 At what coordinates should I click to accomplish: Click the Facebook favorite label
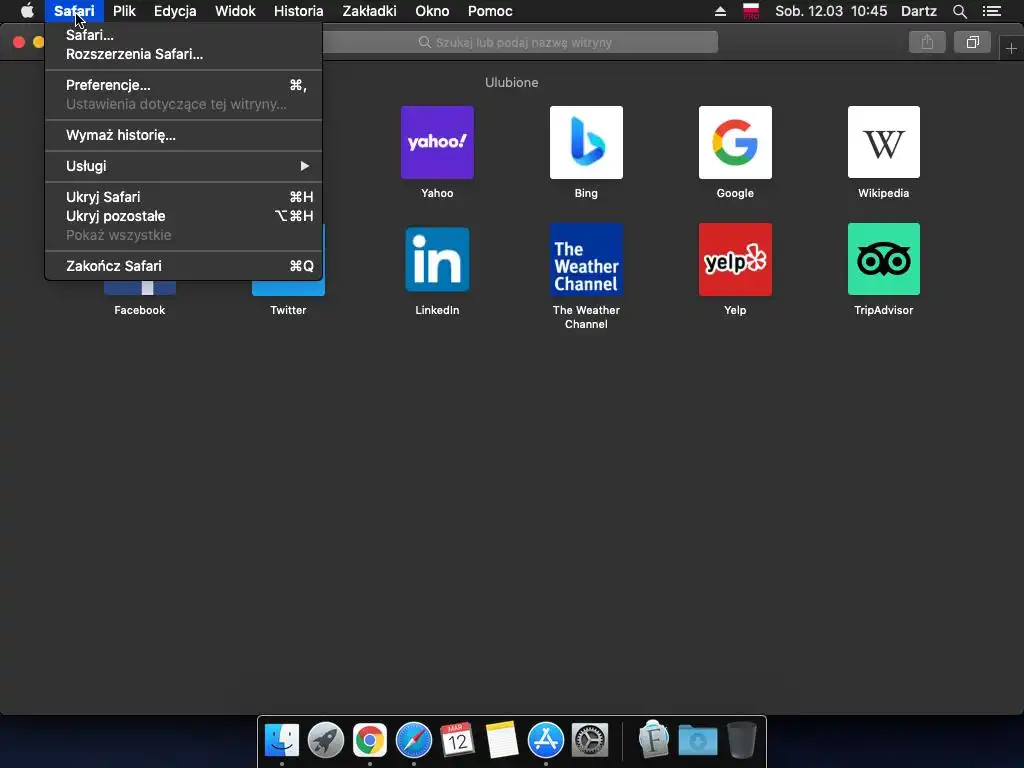tap(140, 310)
